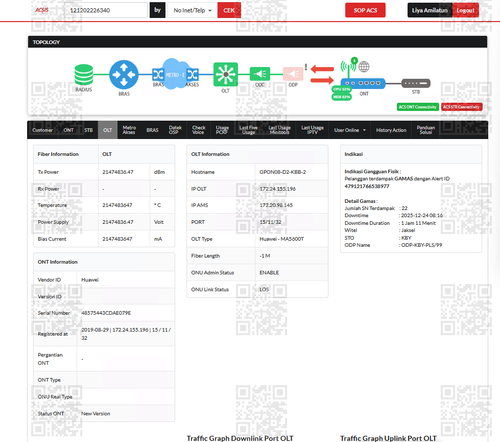Open the History Action tab
This screenshot has height=442, width=500.
coord(391,130)
